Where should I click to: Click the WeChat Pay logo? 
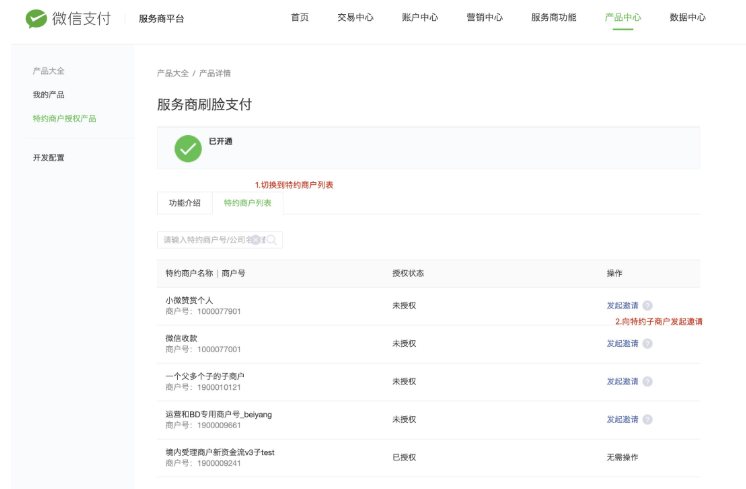[68, 19]
